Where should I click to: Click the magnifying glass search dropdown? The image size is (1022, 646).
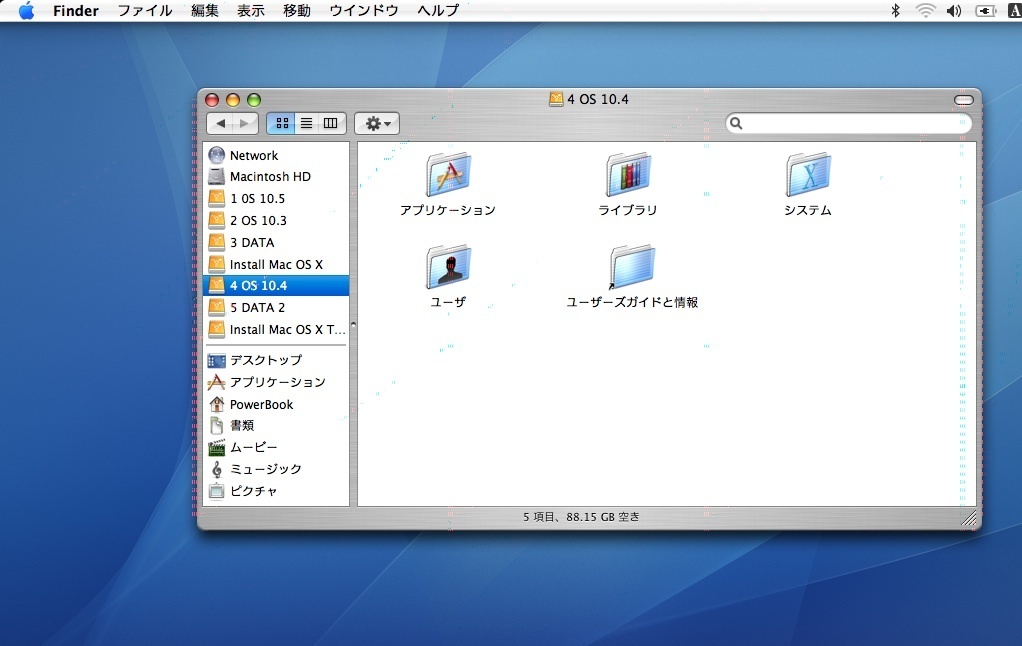point(737,123)
